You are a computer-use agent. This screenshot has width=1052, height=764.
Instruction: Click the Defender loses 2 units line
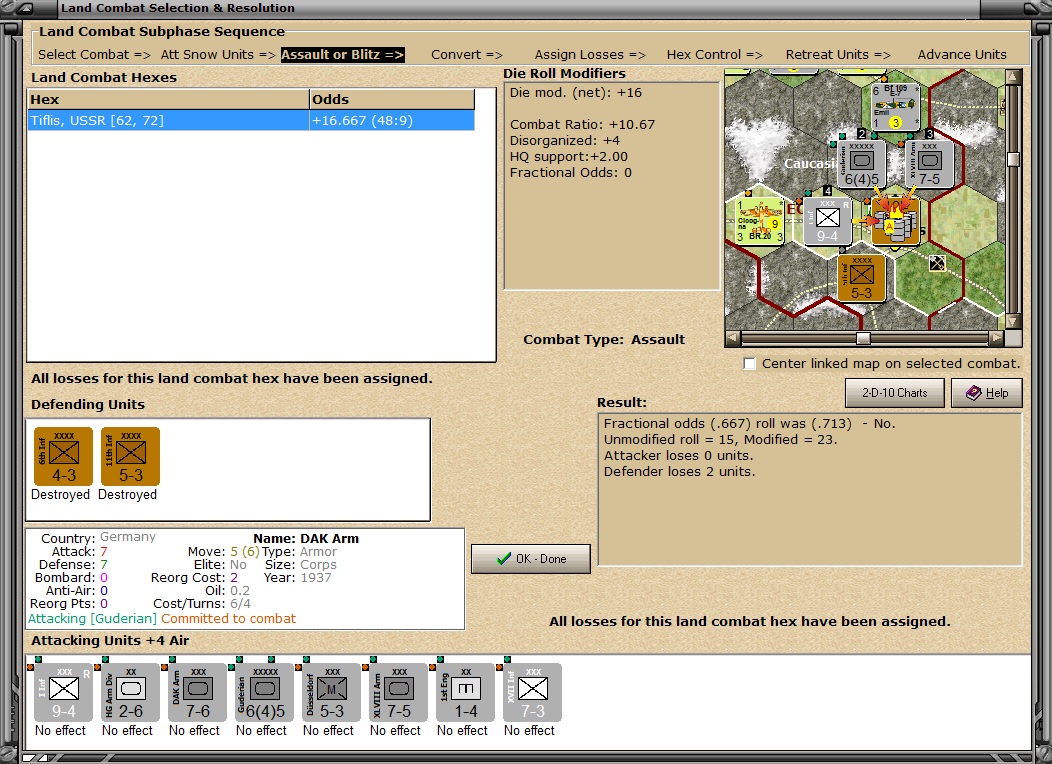(679, 472)
